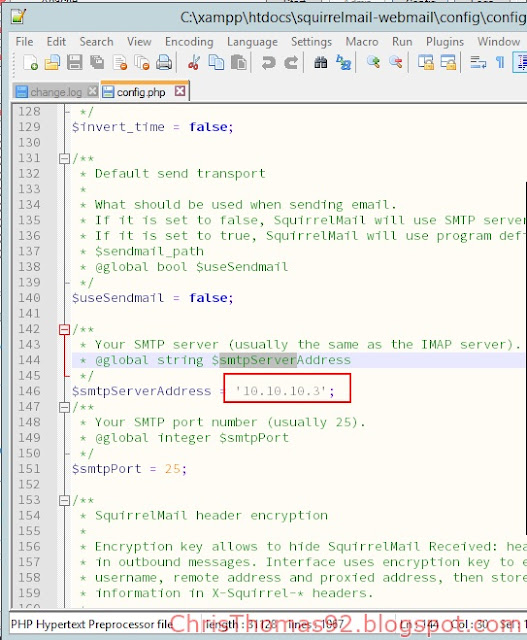Switch to the change.log tab
This screenshot has height=640, width=527.
point(56,92)
